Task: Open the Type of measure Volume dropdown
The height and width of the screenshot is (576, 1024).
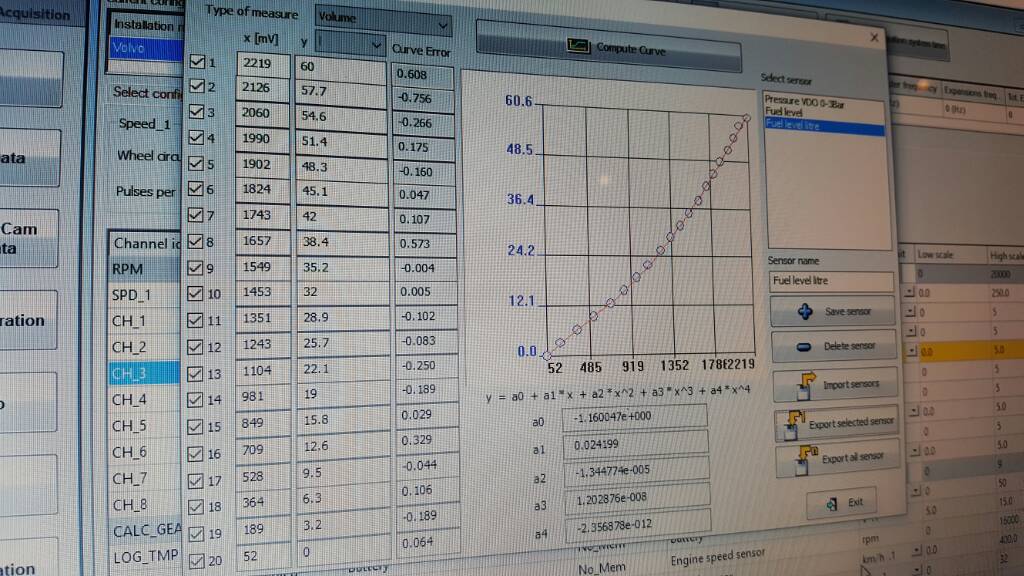Action: click(383, 22)
